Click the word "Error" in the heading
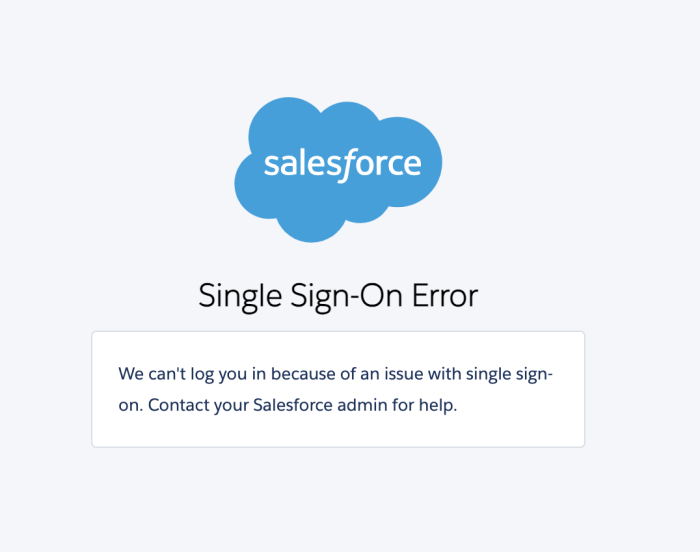700x552 pixels. click(x=446, y=296)
